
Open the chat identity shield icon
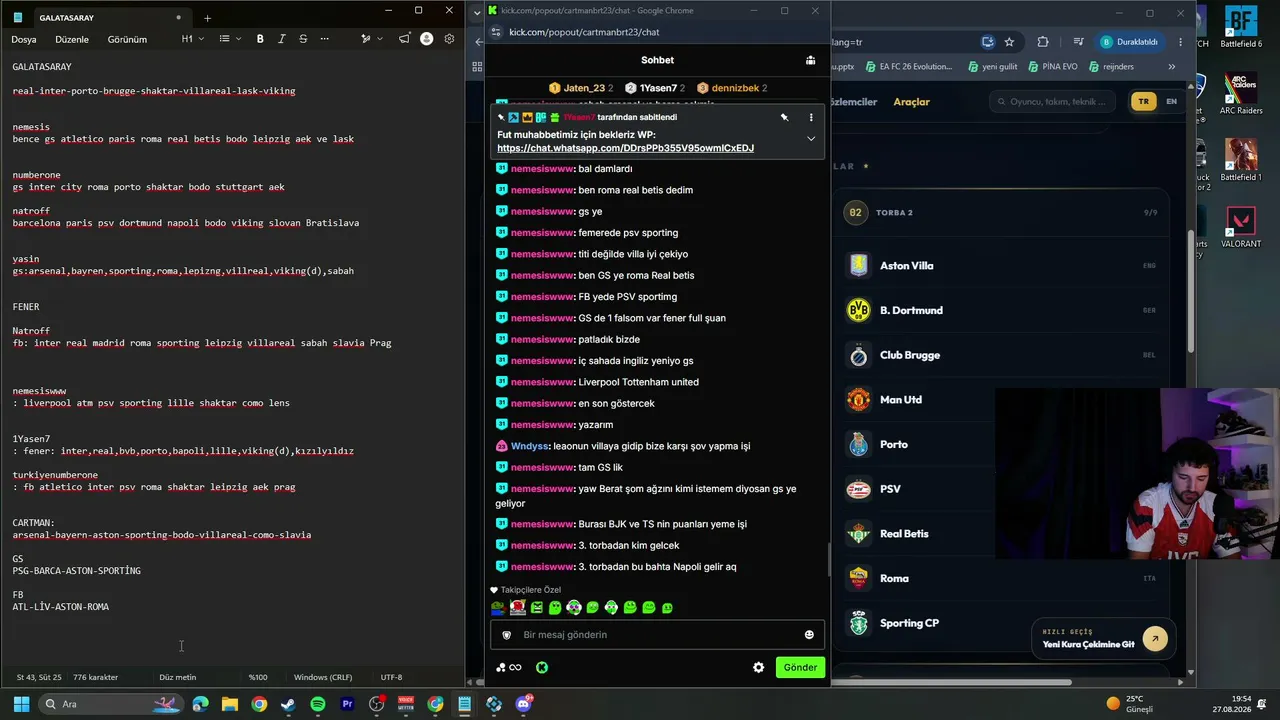point(507,635)
